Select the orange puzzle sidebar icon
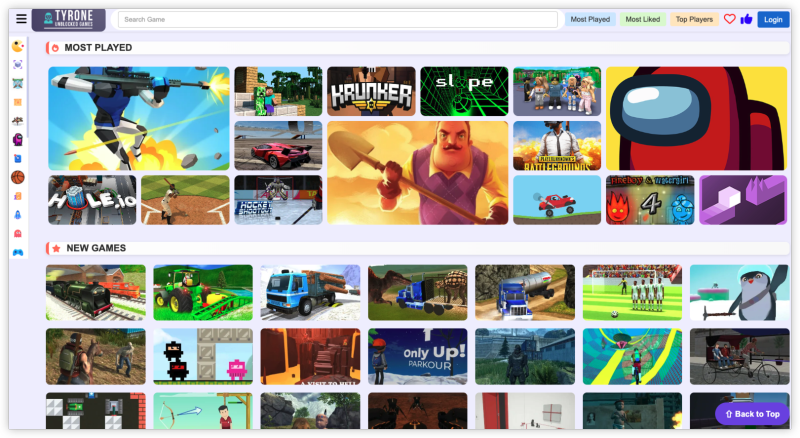Image resolution: width=800 pixels, height=438 pixels. [x=18, y=196]
